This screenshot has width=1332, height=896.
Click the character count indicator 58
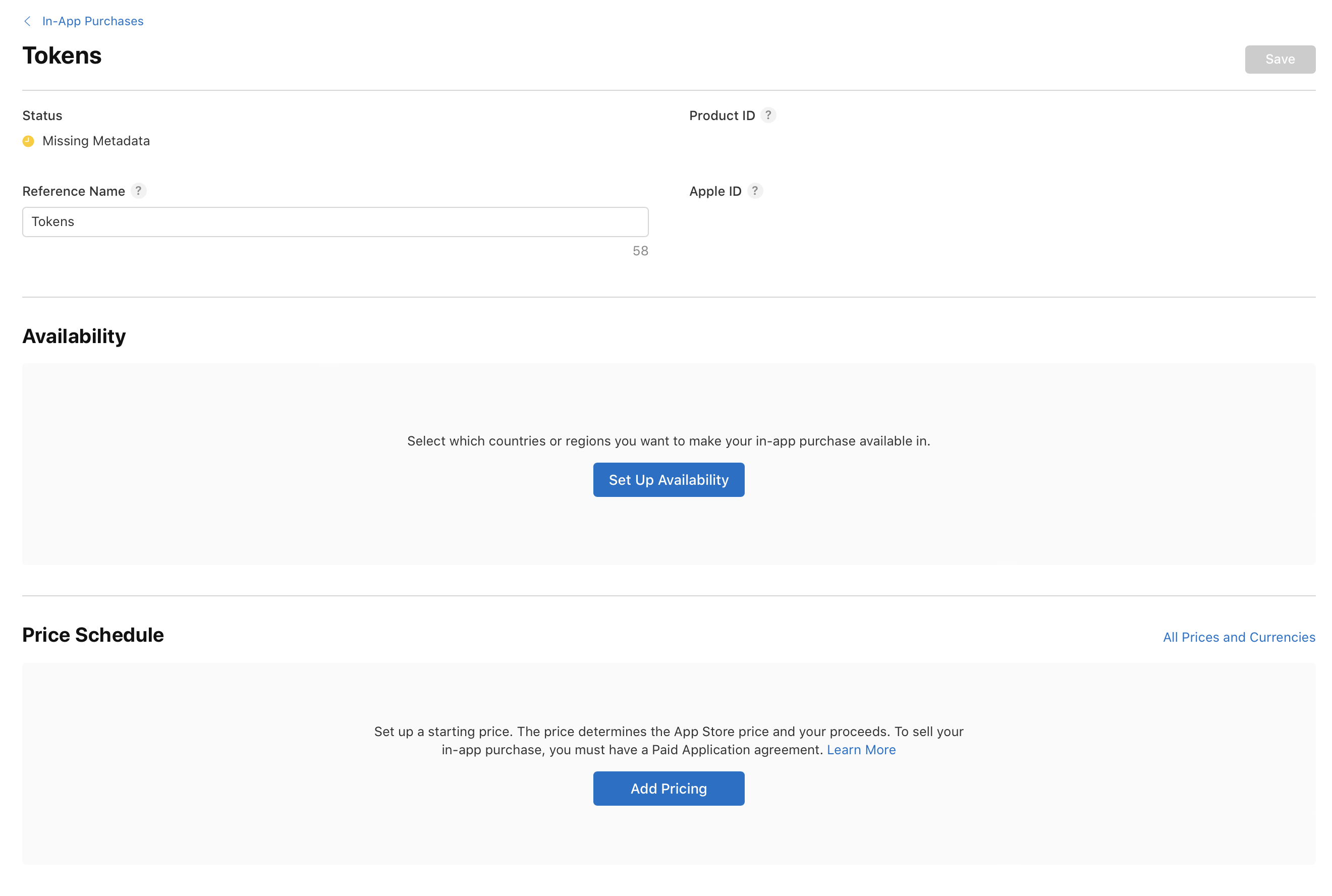641,251
